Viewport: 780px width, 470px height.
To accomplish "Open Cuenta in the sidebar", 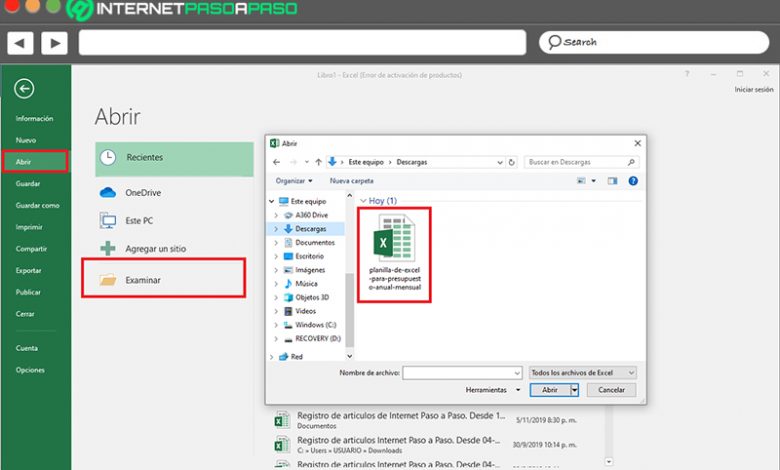I will click(26, 348).
